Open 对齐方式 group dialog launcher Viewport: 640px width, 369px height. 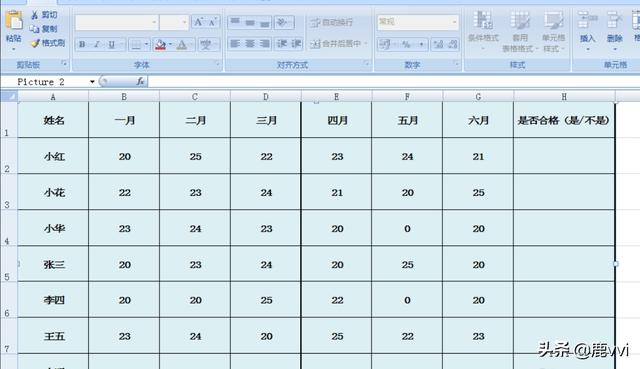click(x=367, y=63)
